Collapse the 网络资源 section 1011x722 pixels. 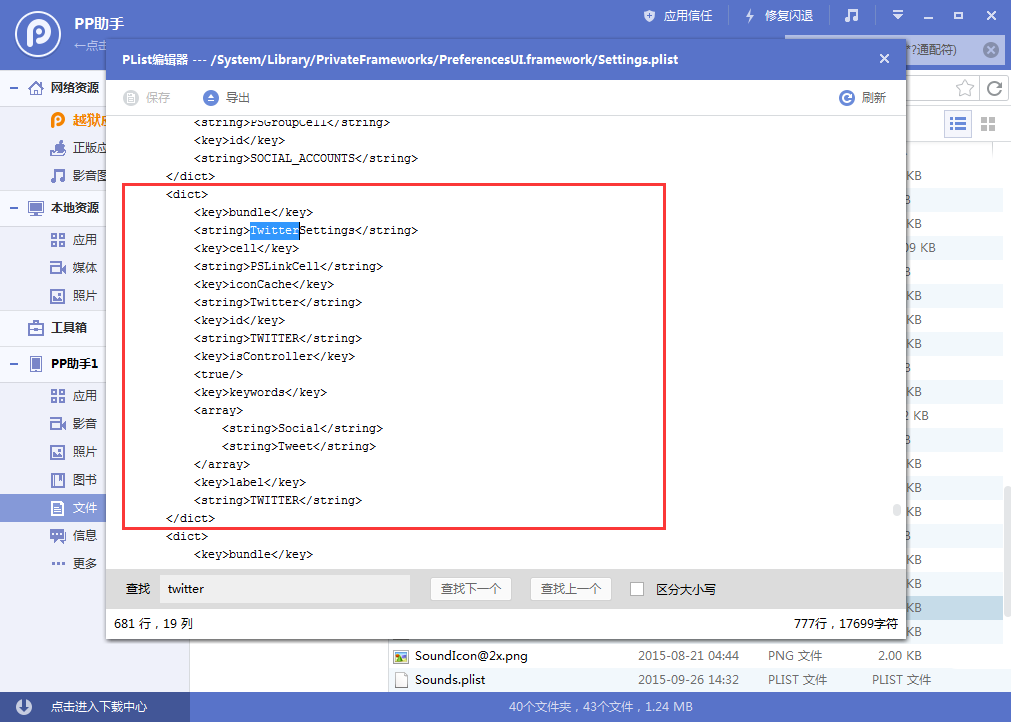14,88
